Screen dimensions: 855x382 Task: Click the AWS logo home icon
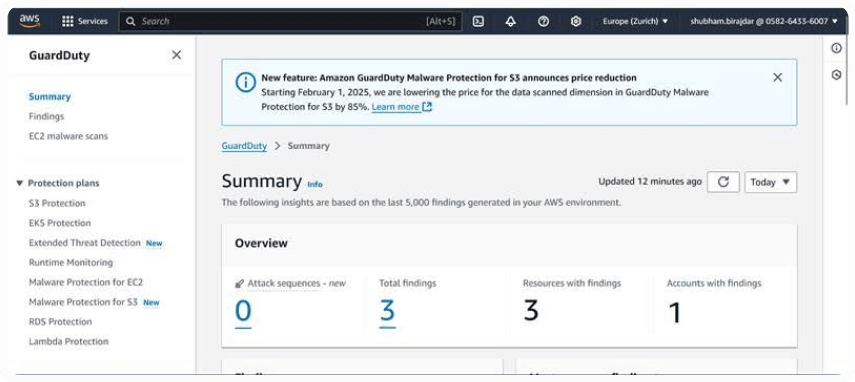[29, 21]
